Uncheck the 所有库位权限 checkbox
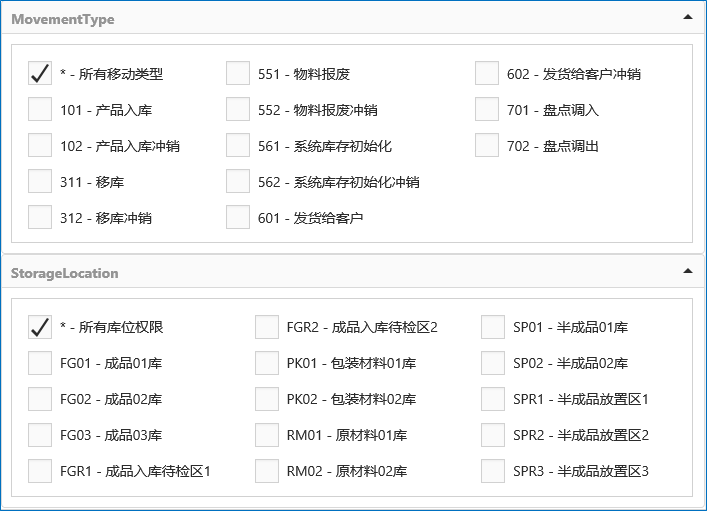The height and width of the screenshot is (511, 707). pos(40,327)
